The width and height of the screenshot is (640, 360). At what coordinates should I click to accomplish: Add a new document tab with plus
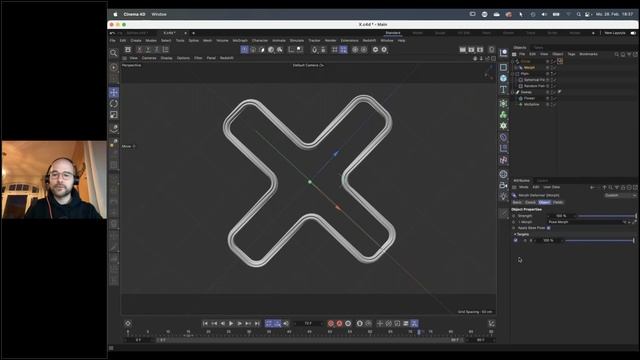click(193, 33)
